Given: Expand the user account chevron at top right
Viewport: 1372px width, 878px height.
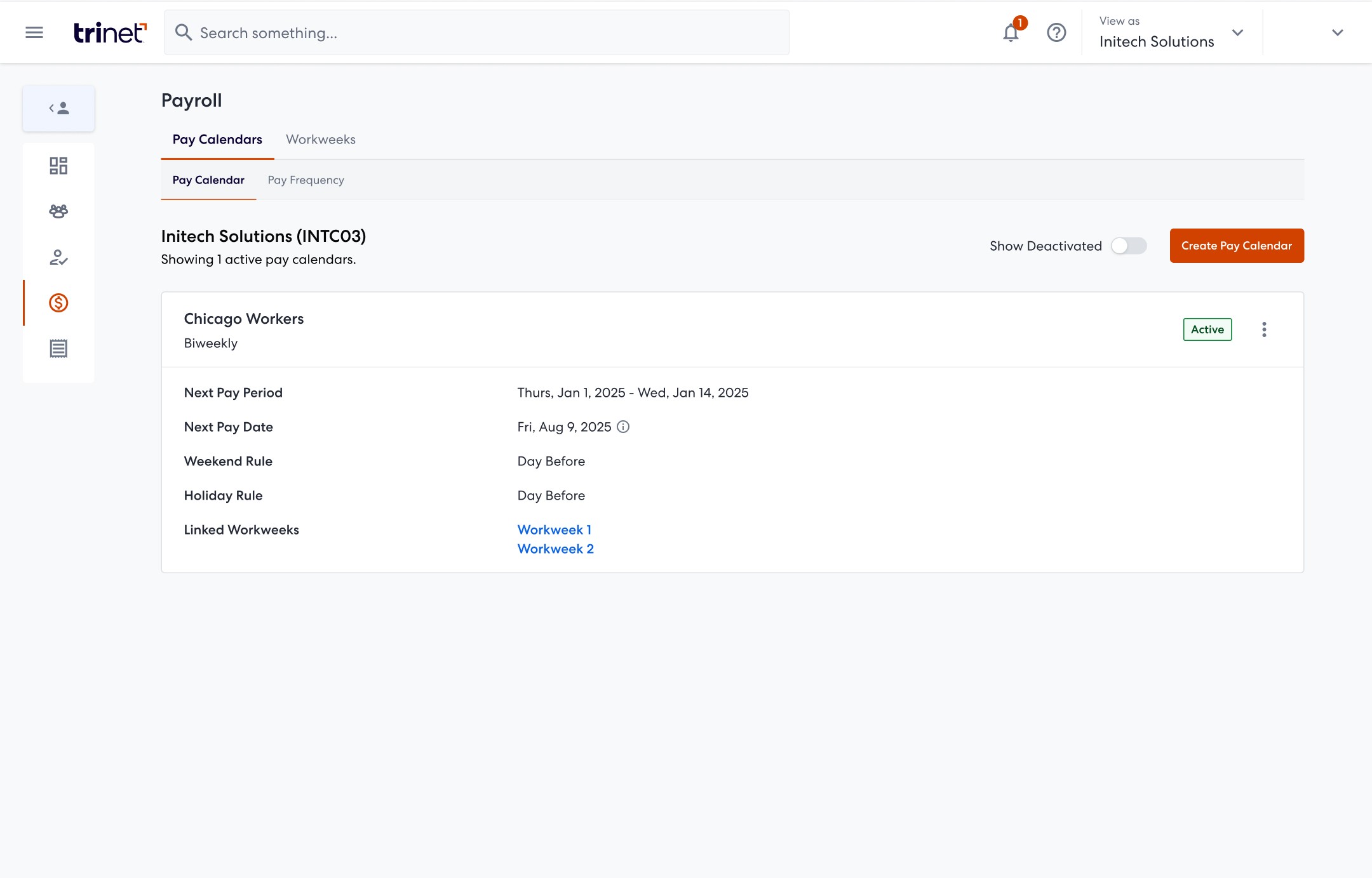Looking at the screenshot, I should (1337, 32).
